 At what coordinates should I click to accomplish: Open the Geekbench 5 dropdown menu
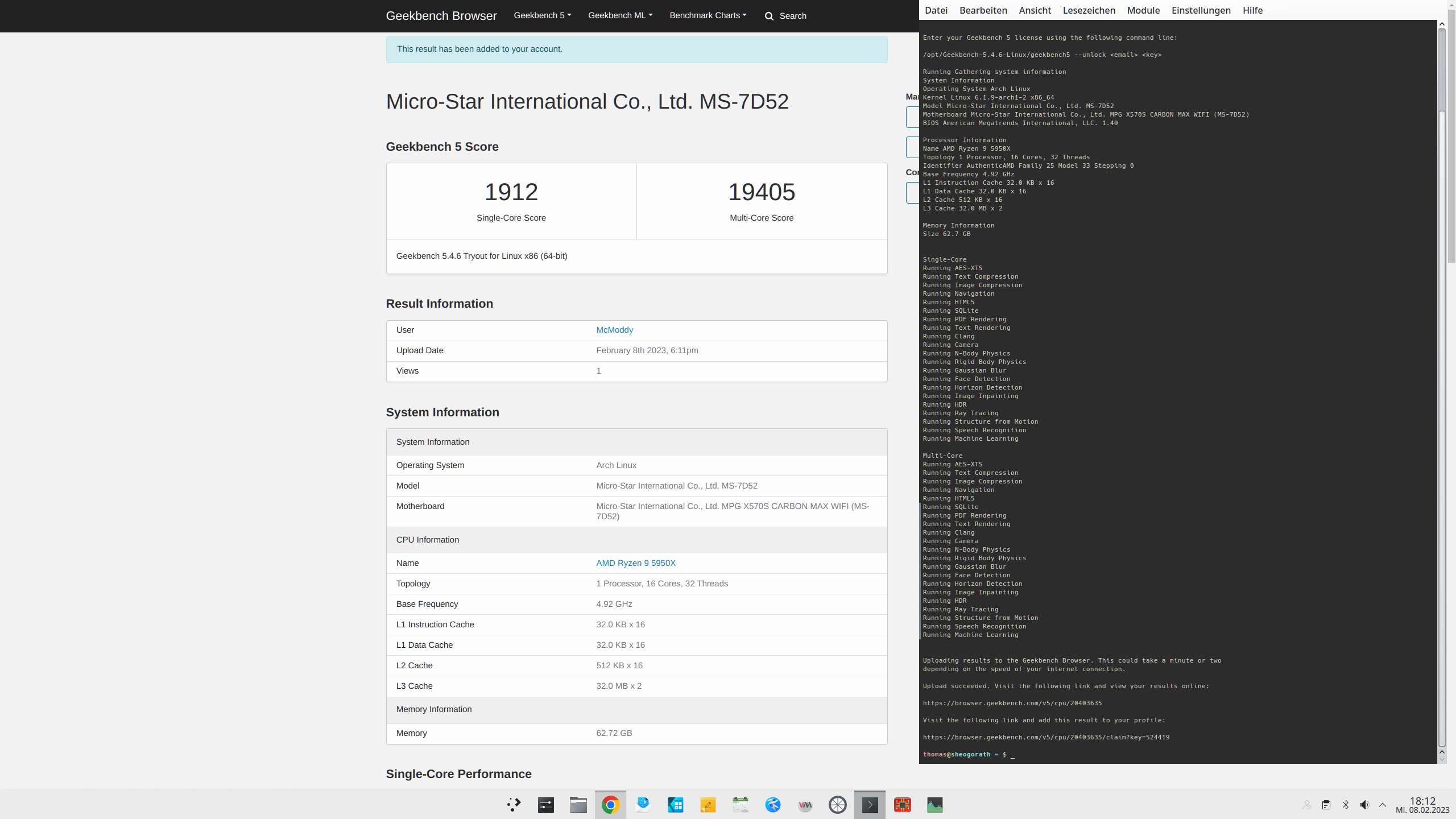[543, 15]
